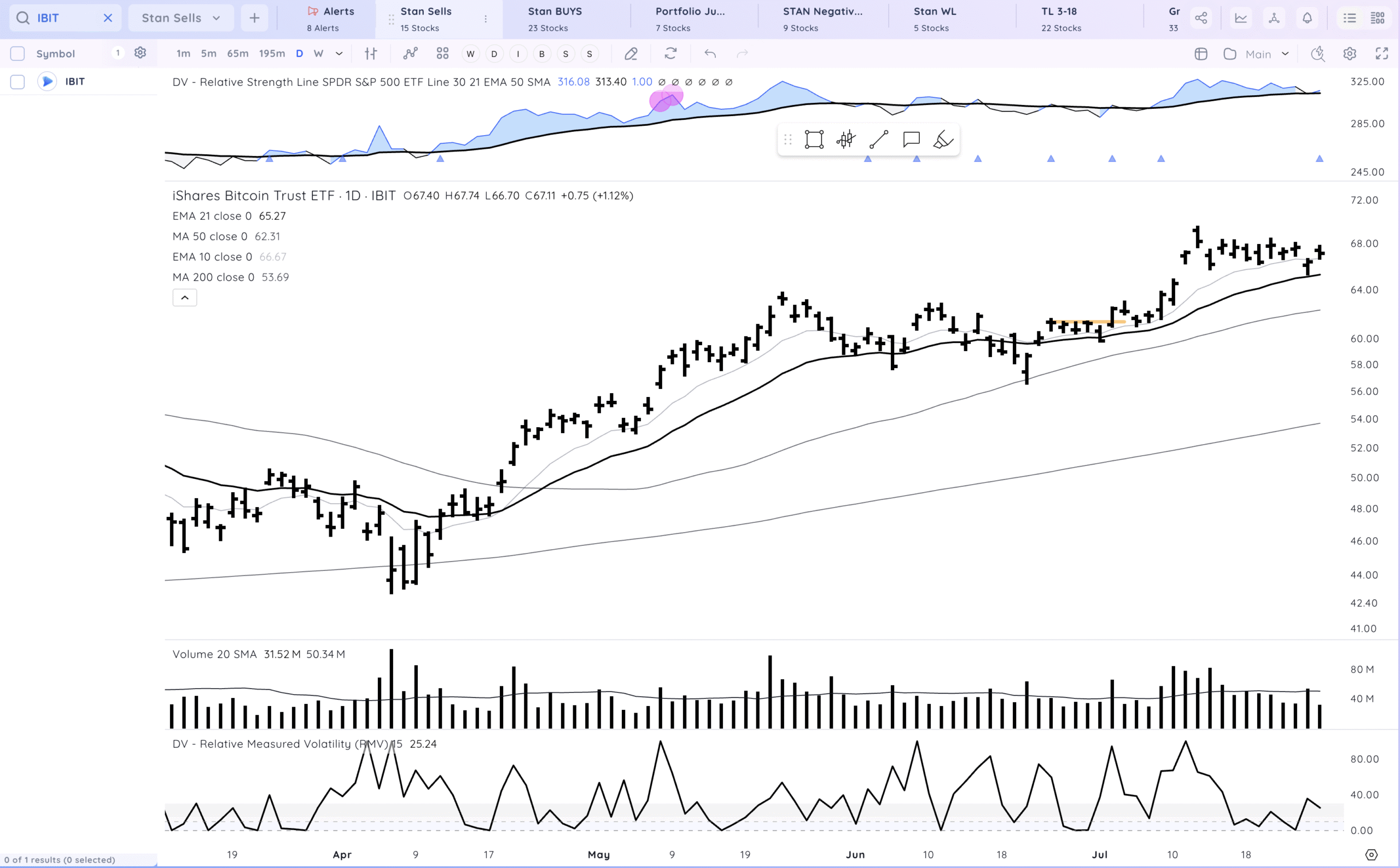The height and width of the screenshot is (868, 1400).
Task: Expand the timeframe dropdown chevron
Action: (339, 54)
